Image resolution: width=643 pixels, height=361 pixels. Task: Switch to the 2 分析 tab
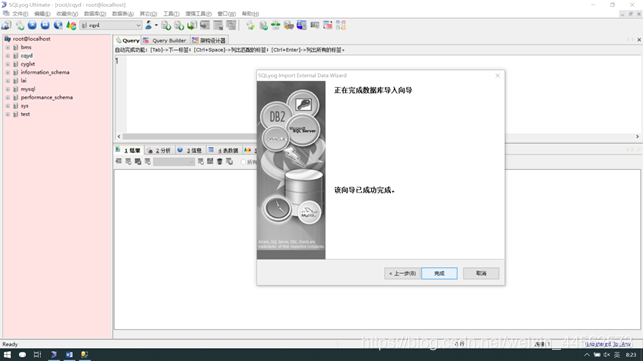click(159, 151)
